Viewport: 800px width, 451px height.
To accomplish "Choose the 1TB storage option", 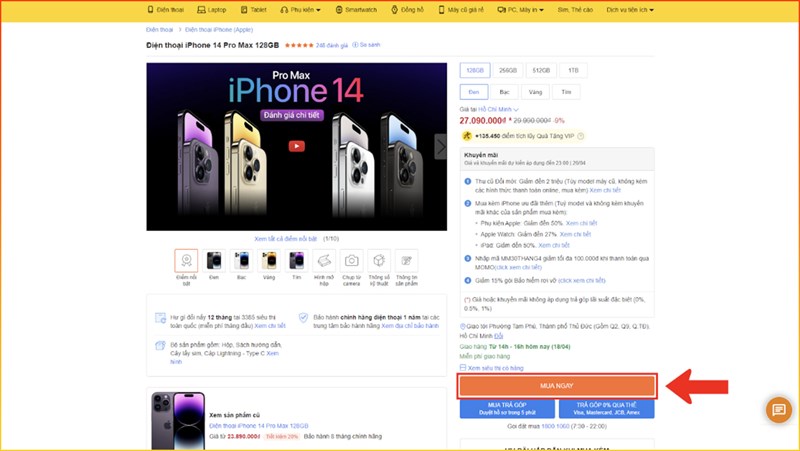I will click(573, 70).
